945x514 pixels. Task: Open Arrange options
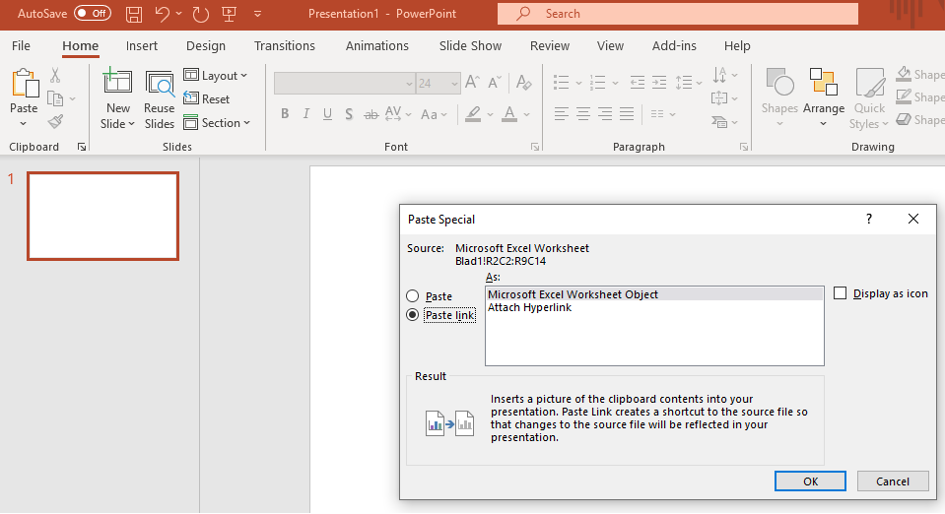(x=823, y=98)
